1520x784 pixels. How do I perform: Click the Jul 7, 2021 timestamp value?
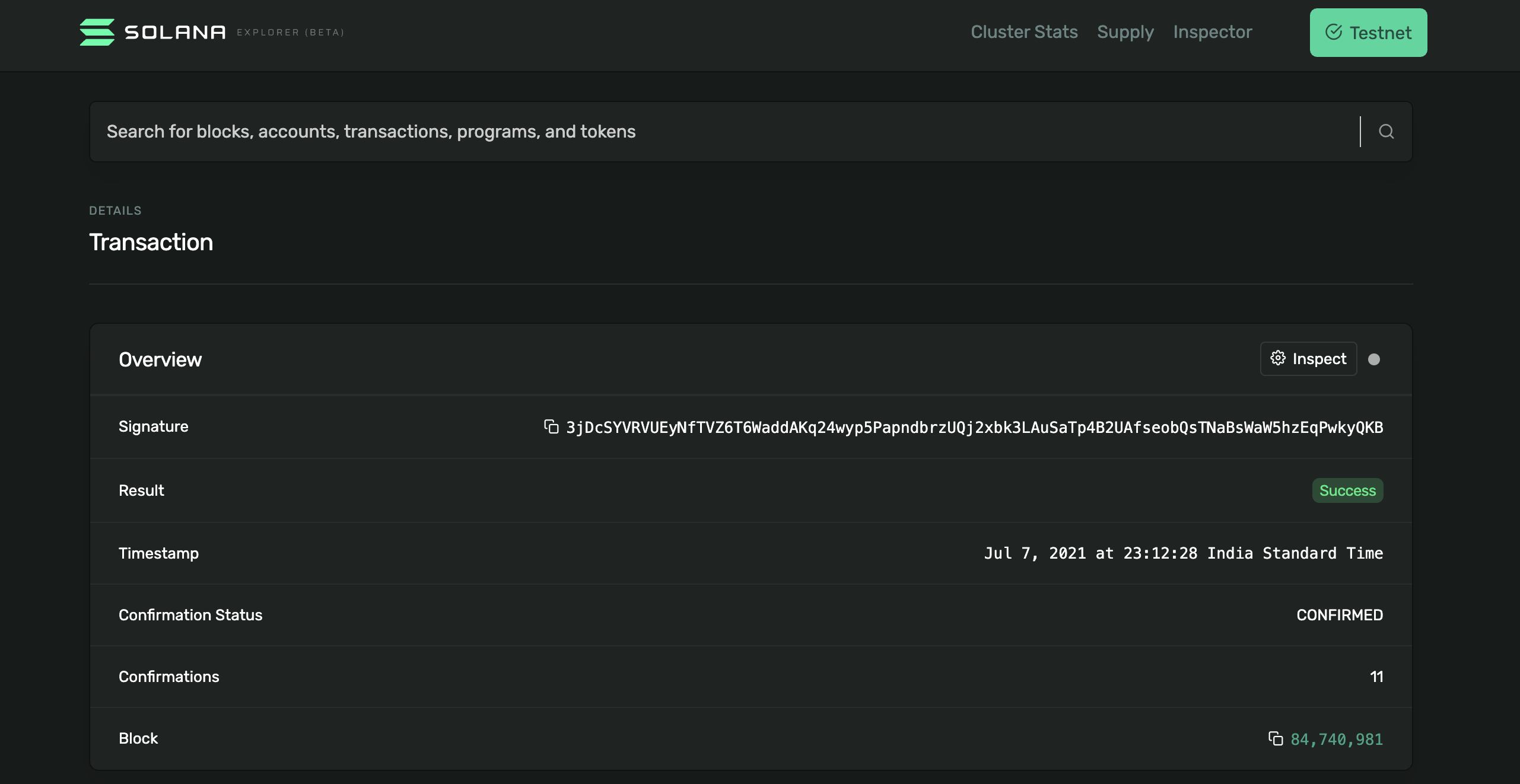tap(1183, 553)
